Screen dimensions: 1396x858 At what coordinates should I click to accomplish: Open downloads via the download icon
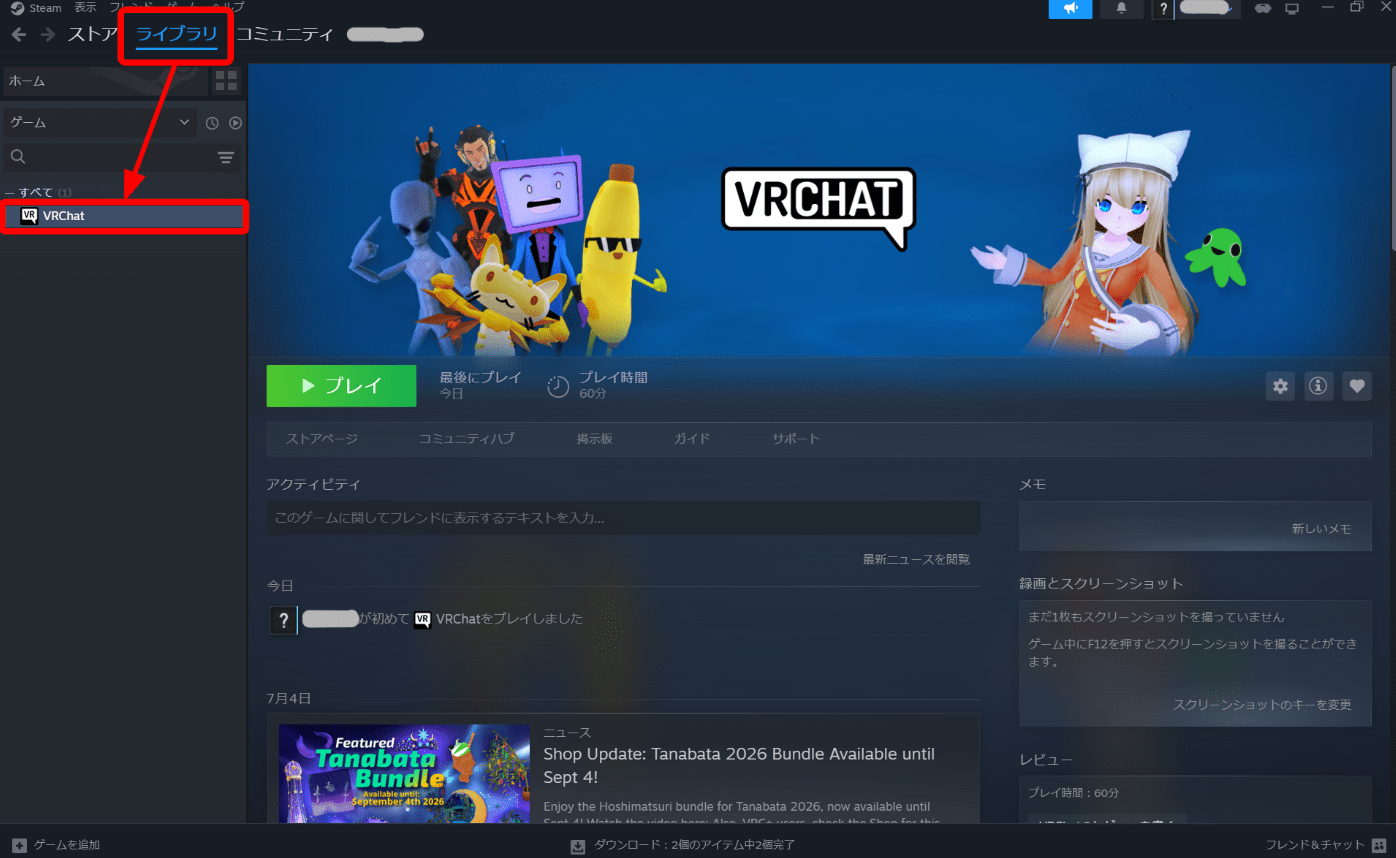tap(577, 846)
